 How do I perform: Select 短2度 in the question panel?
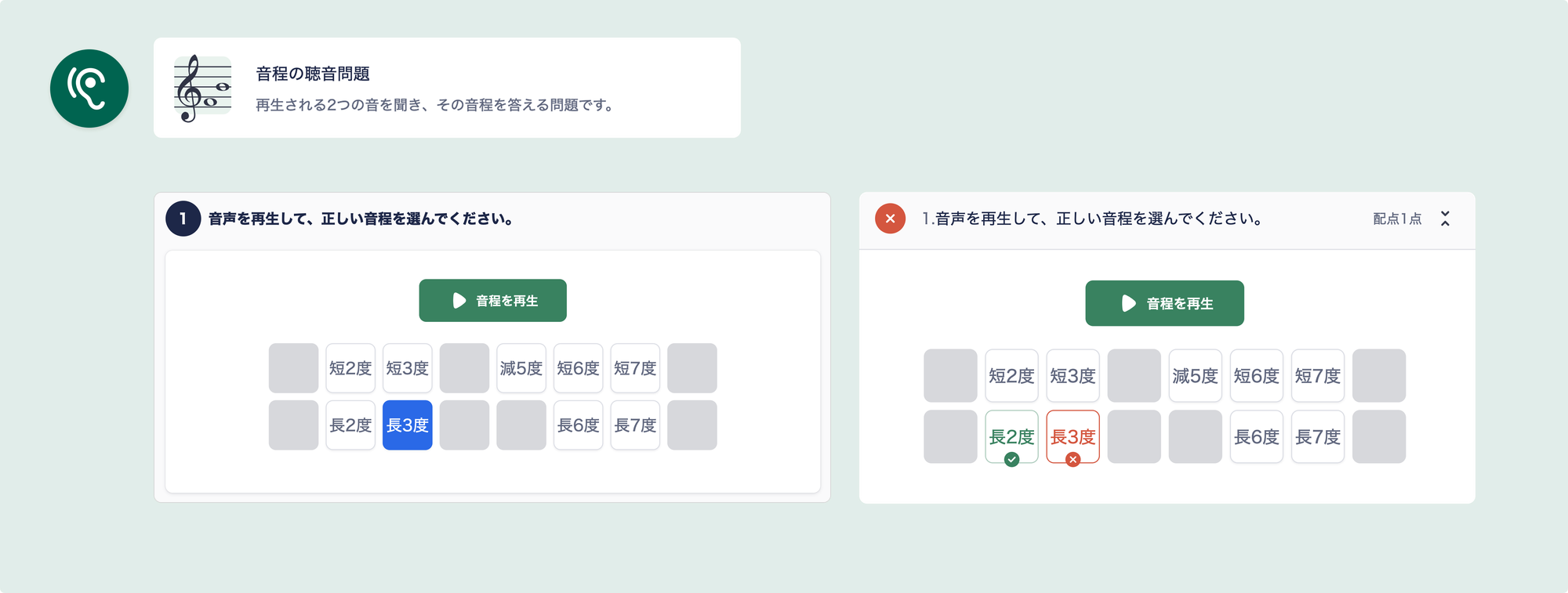(x=350, y=368)
